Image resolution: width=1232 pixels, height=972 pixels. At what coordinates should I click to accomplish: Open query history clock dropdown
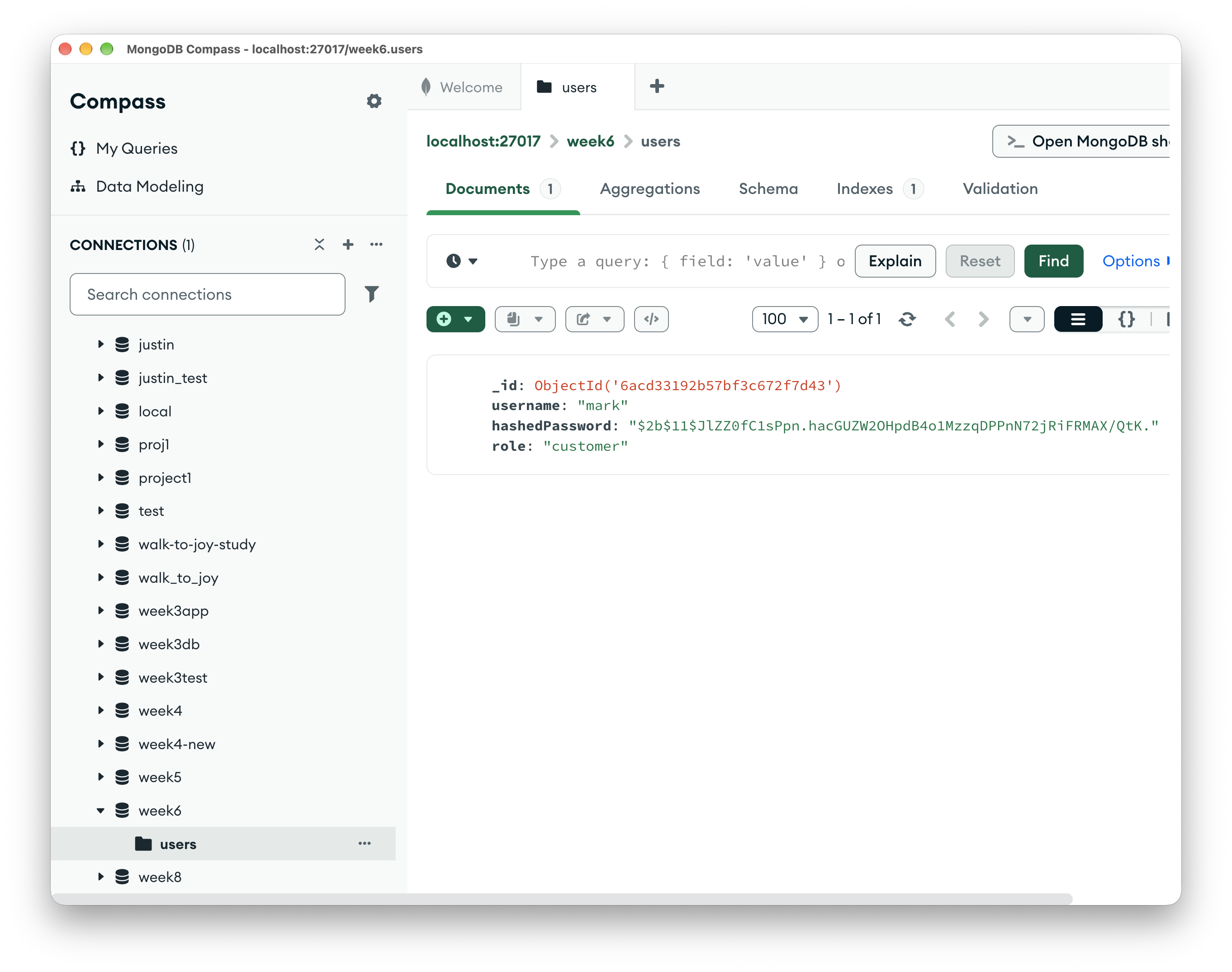point(462,261)
